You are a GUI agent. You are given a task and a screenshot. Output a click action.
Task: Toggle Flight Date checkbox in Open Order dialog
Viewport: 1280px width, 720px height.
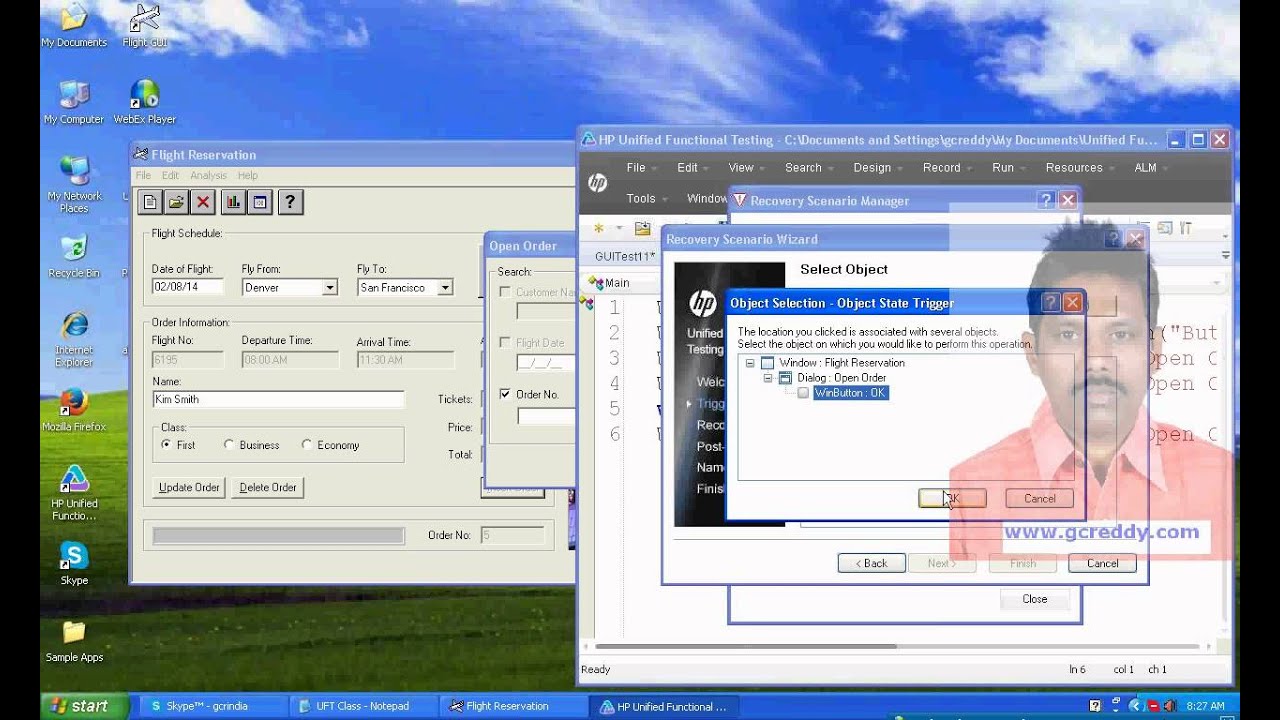click(505, 343)
